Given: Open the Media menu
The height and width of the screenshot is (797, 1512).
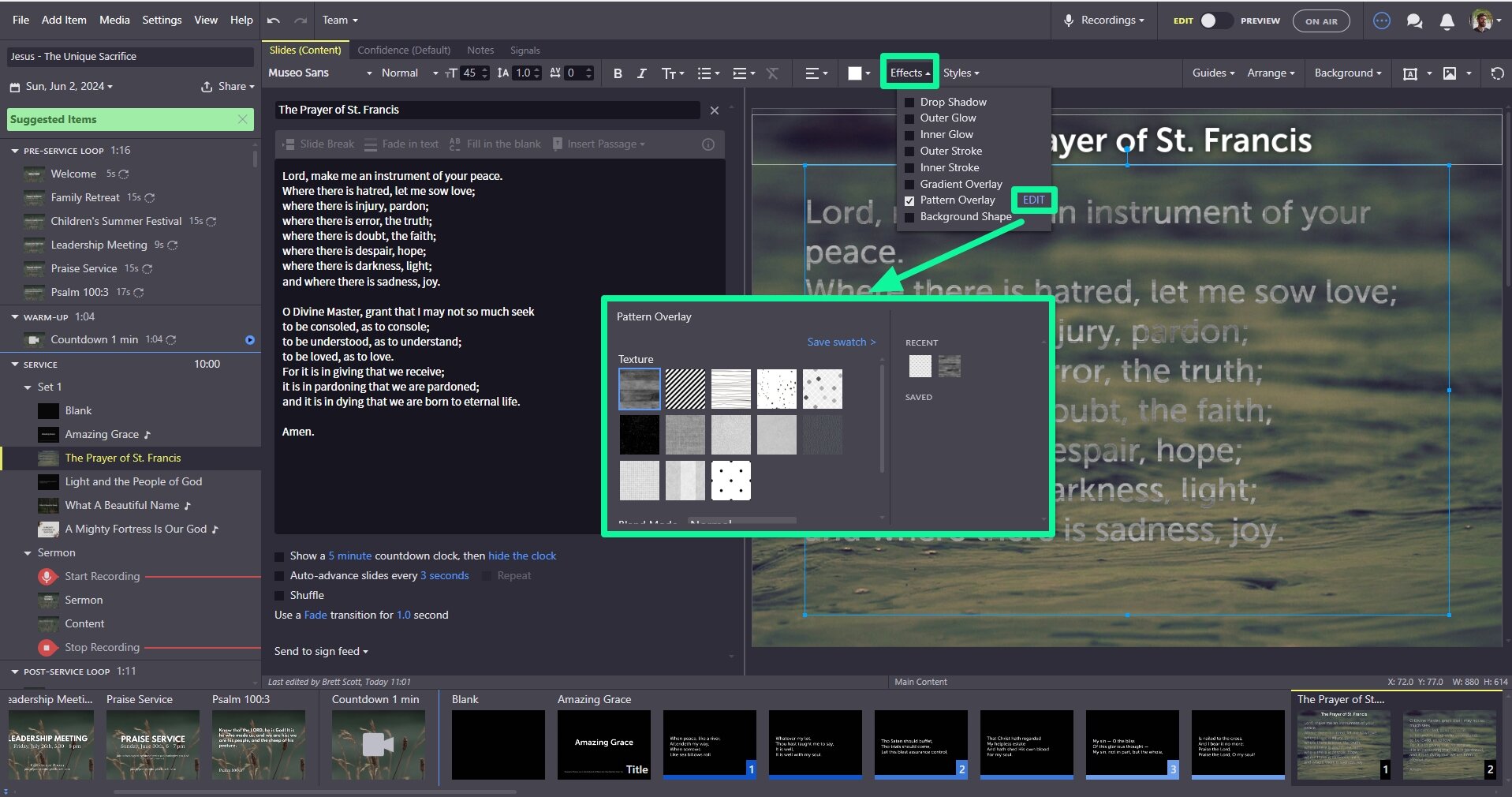Looking at the screenshot, I should (x=114, y=21).
